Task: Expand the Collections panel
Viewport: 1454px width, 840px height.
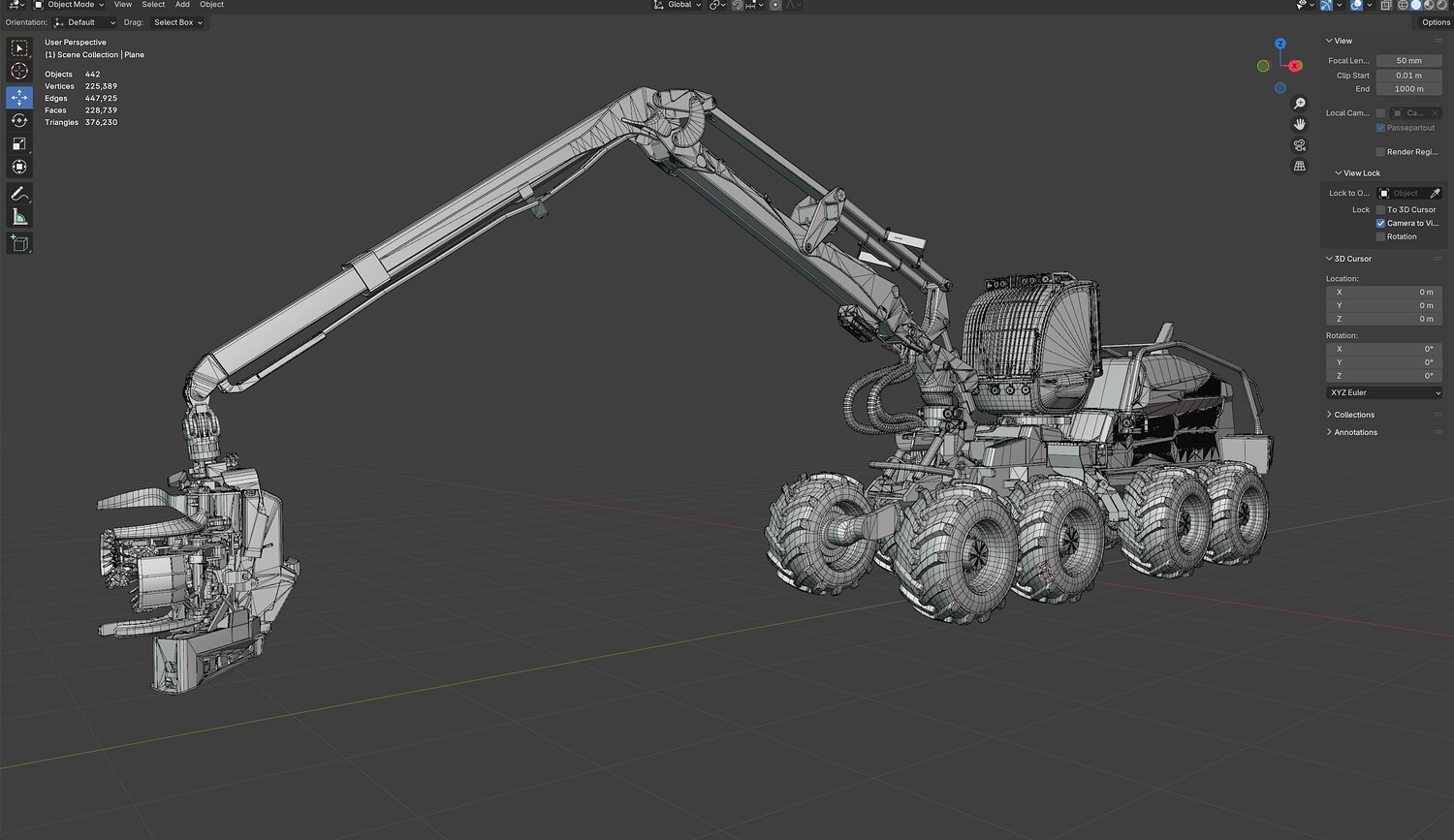Action: (x=1350, y=415)
